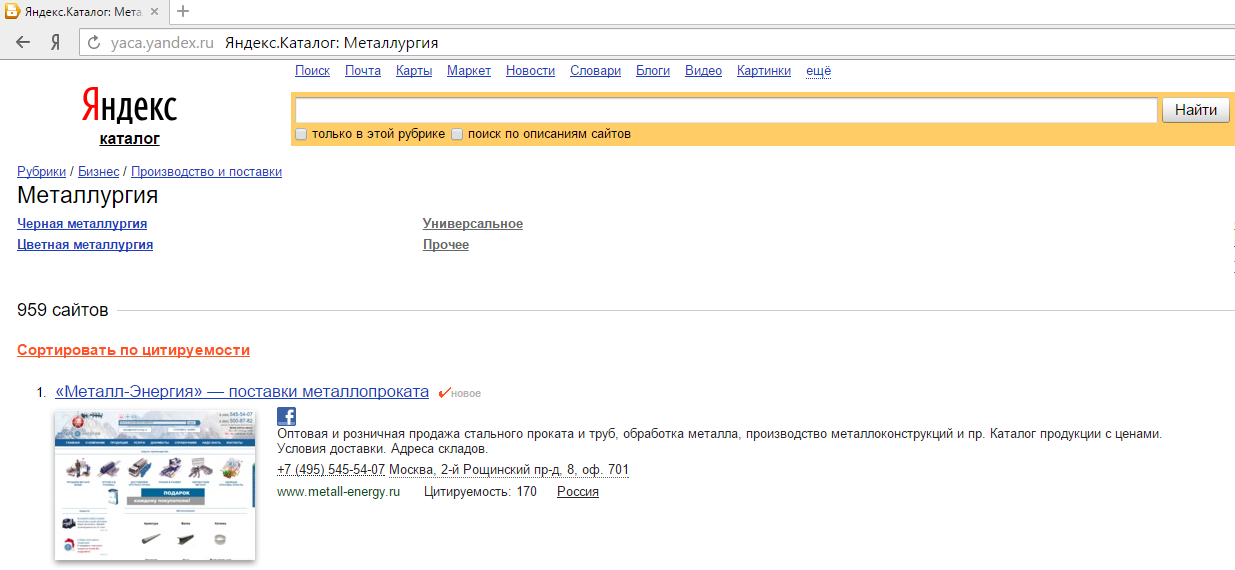The height and width of the screenshot is (570, 1235).
Task: Click the red checkmark 'новое' badge
Action: pos(459,393)
